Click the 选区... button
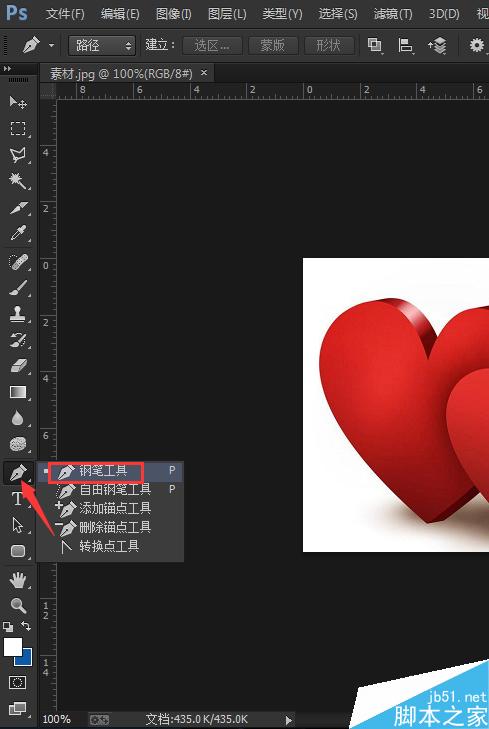489x729 pixels. [212, 46]
